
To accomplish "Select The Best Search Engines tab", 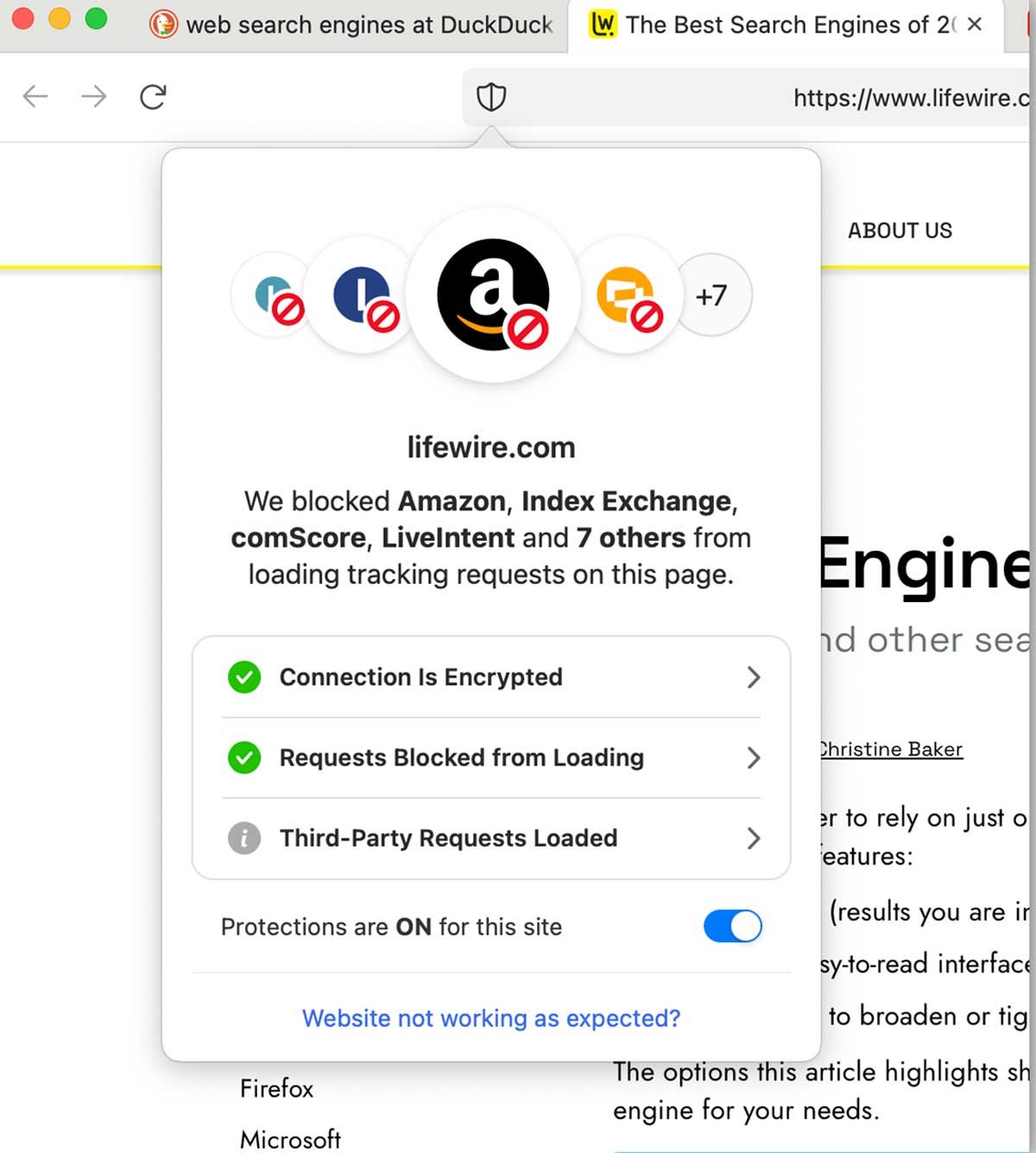I will pos(777,25).
